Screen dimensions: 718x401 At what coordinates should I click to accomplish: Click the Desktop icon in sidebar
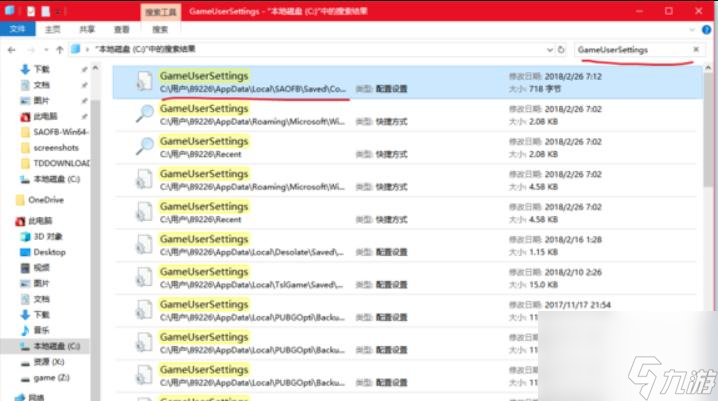point(25,252)
